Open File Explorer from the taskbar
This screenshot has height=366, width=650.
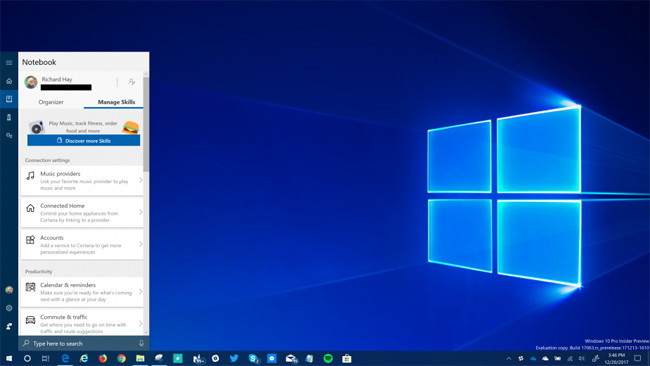point(140,358)
